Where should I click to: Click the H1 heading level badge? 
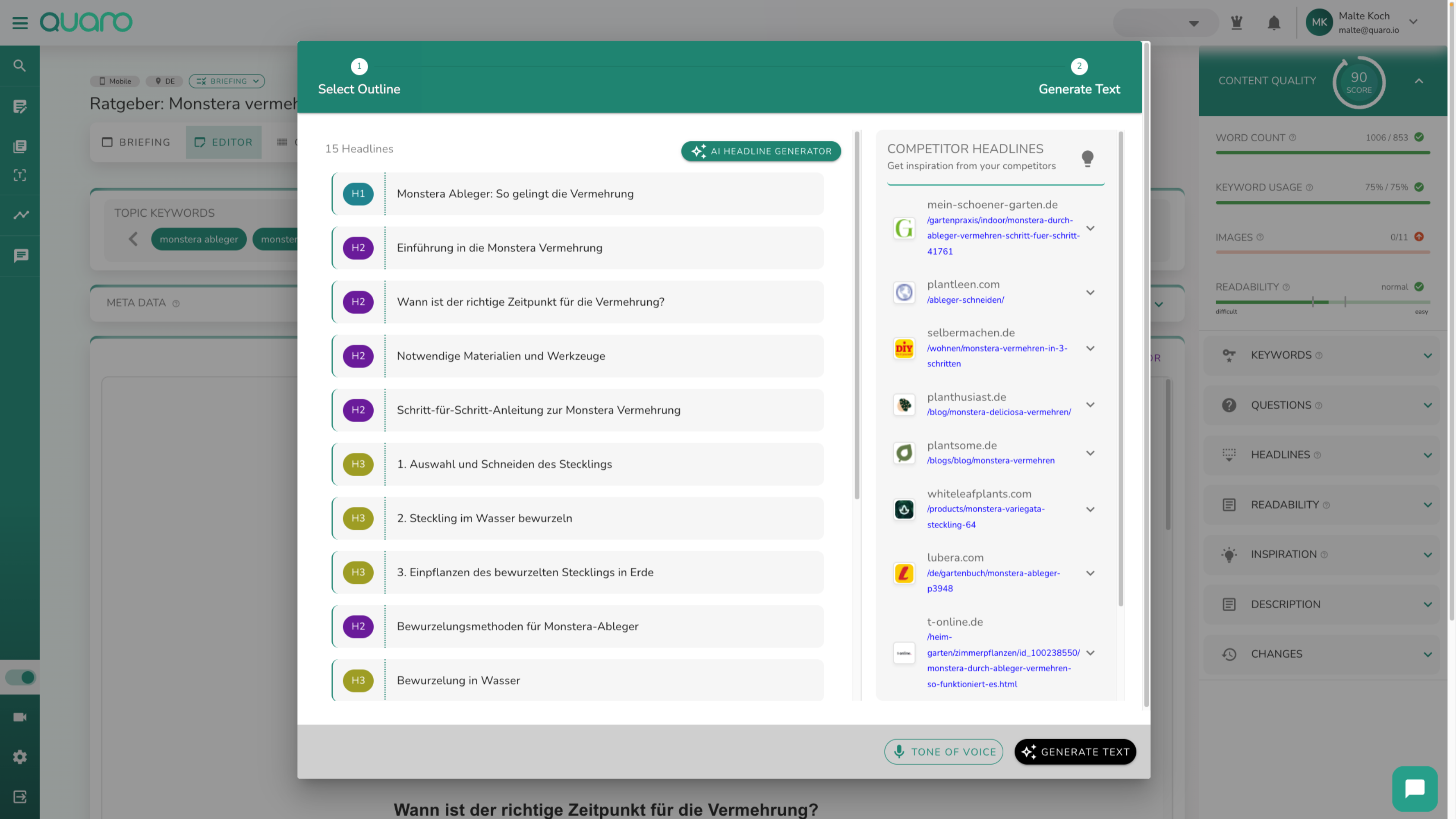click(358, 194)
